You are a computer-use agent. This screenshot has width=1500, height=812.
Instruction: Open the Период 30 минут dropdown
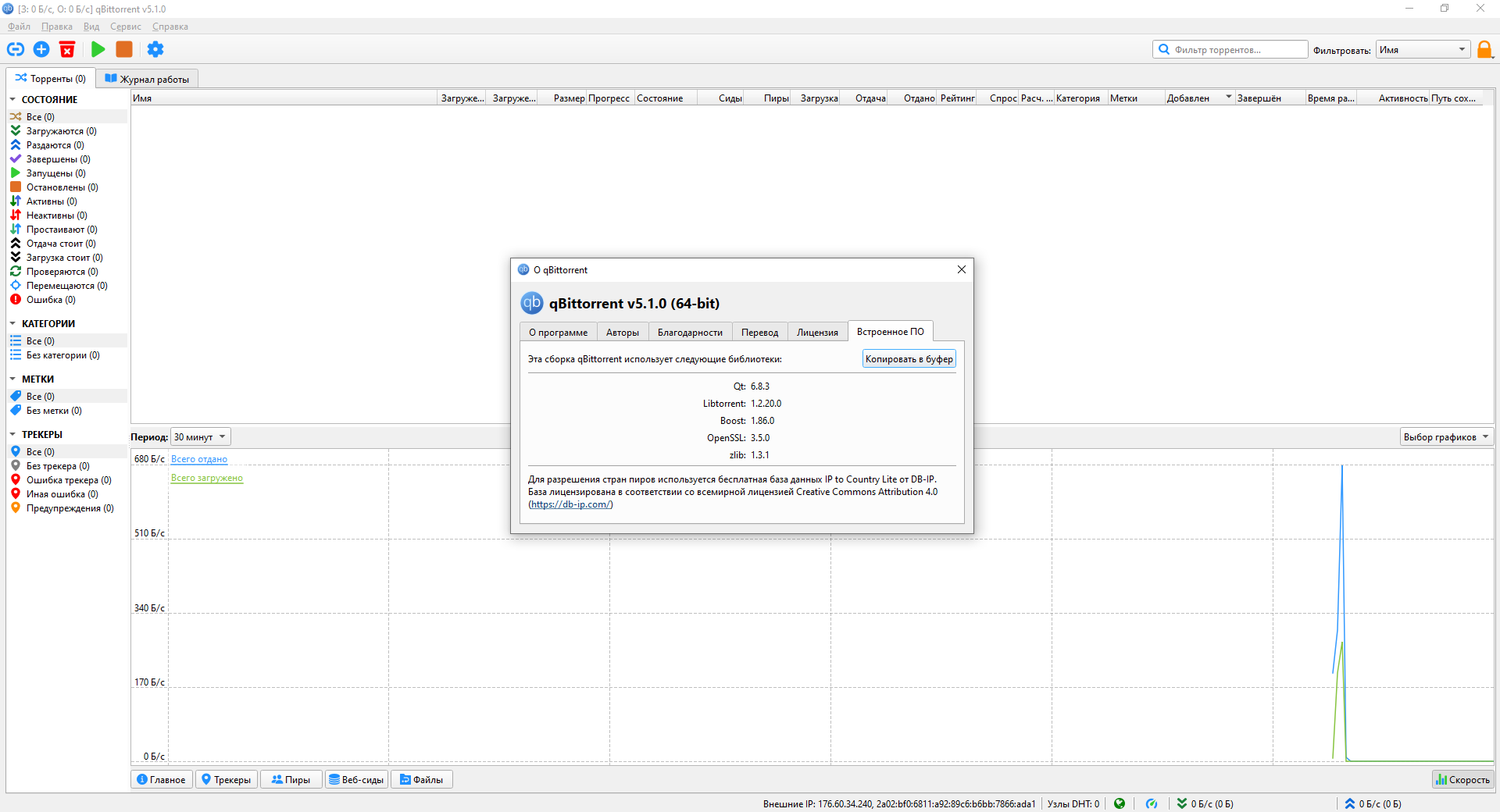[200, 437]
